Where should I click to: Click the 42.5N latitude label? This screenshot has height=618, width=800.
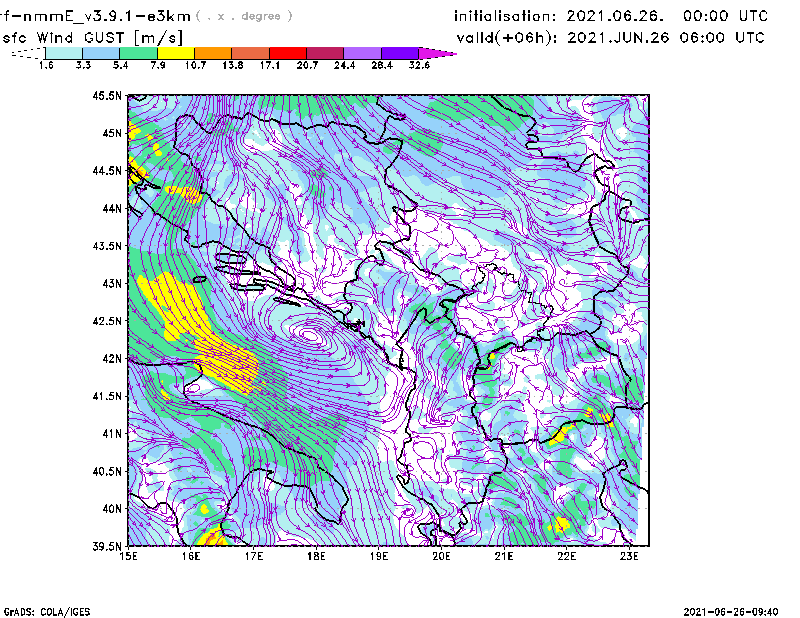click(x=107, y=321)
